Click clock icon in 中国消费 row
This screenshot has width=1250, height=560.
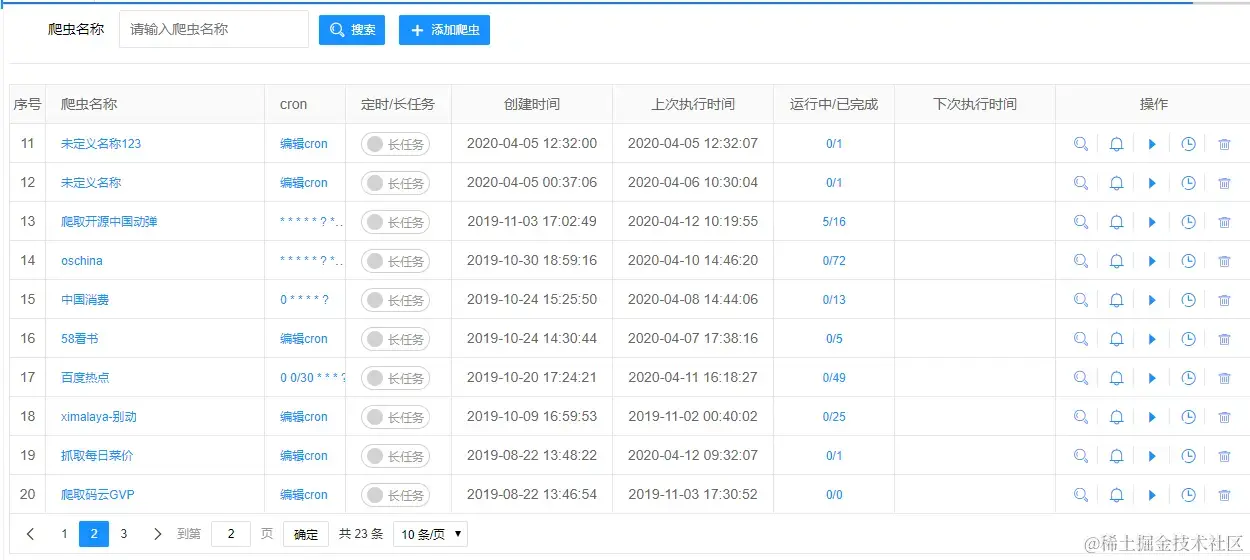point(1188,300)
